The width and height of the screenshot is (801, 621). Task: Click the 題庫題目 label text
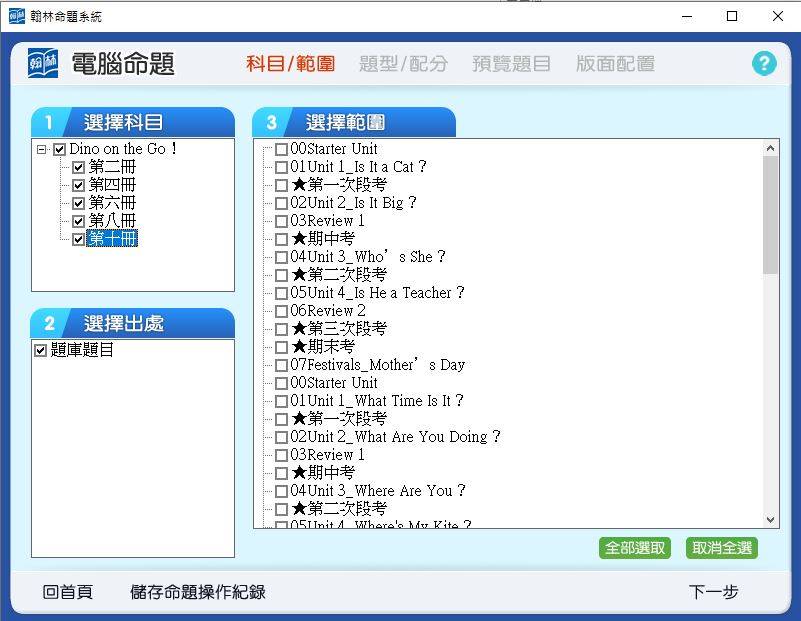82,350
